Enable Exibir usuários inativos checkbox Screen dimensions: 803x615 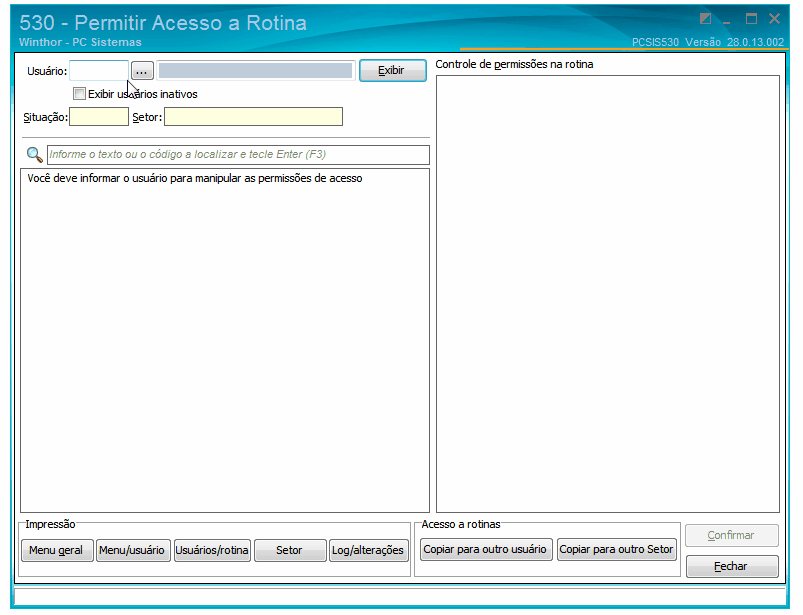point(79,94)
